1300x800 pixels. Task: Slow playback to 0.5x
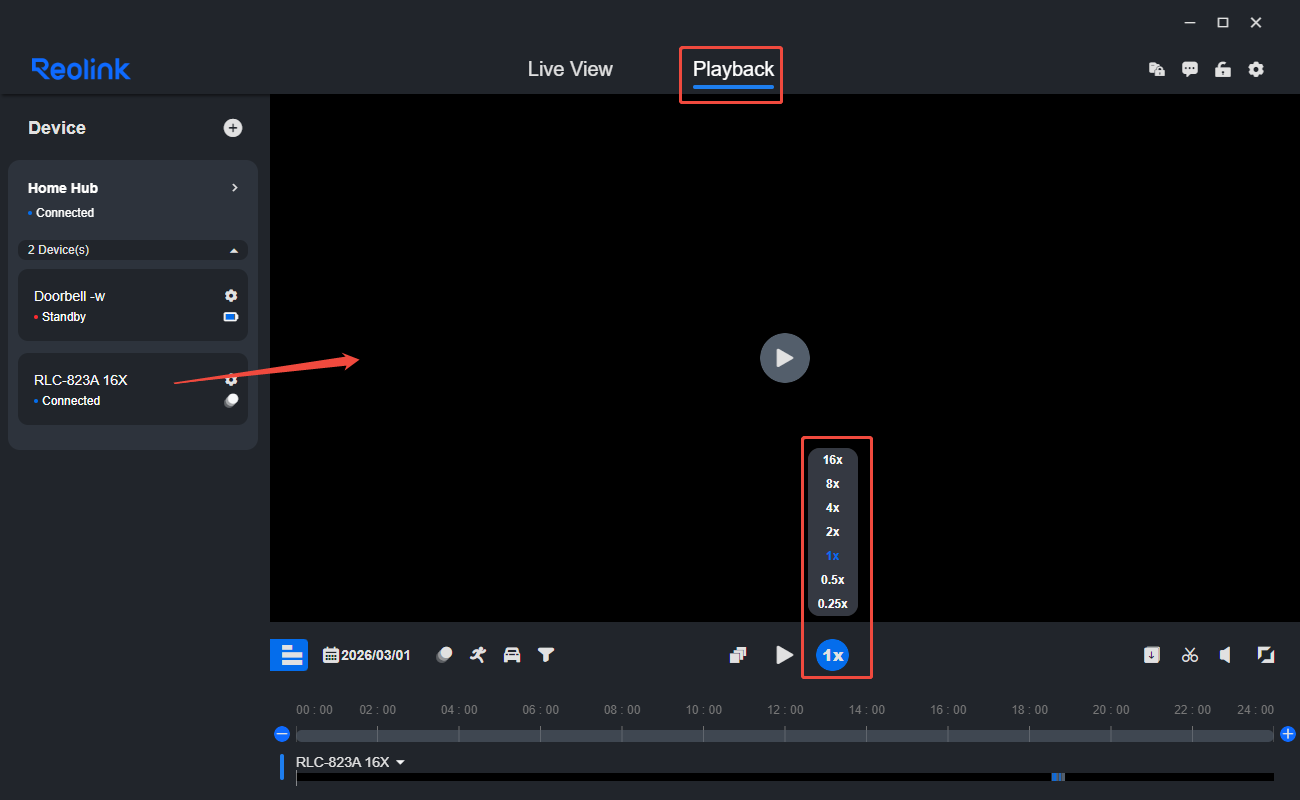[832, 580]
